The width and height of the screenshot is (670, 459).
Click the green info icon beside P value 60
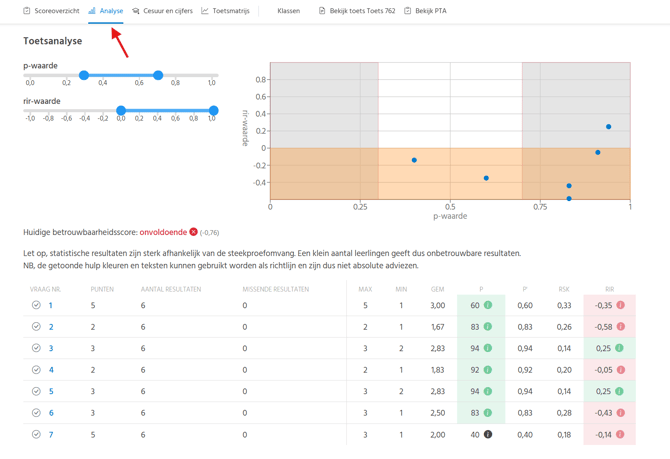(x=488, y=305)
